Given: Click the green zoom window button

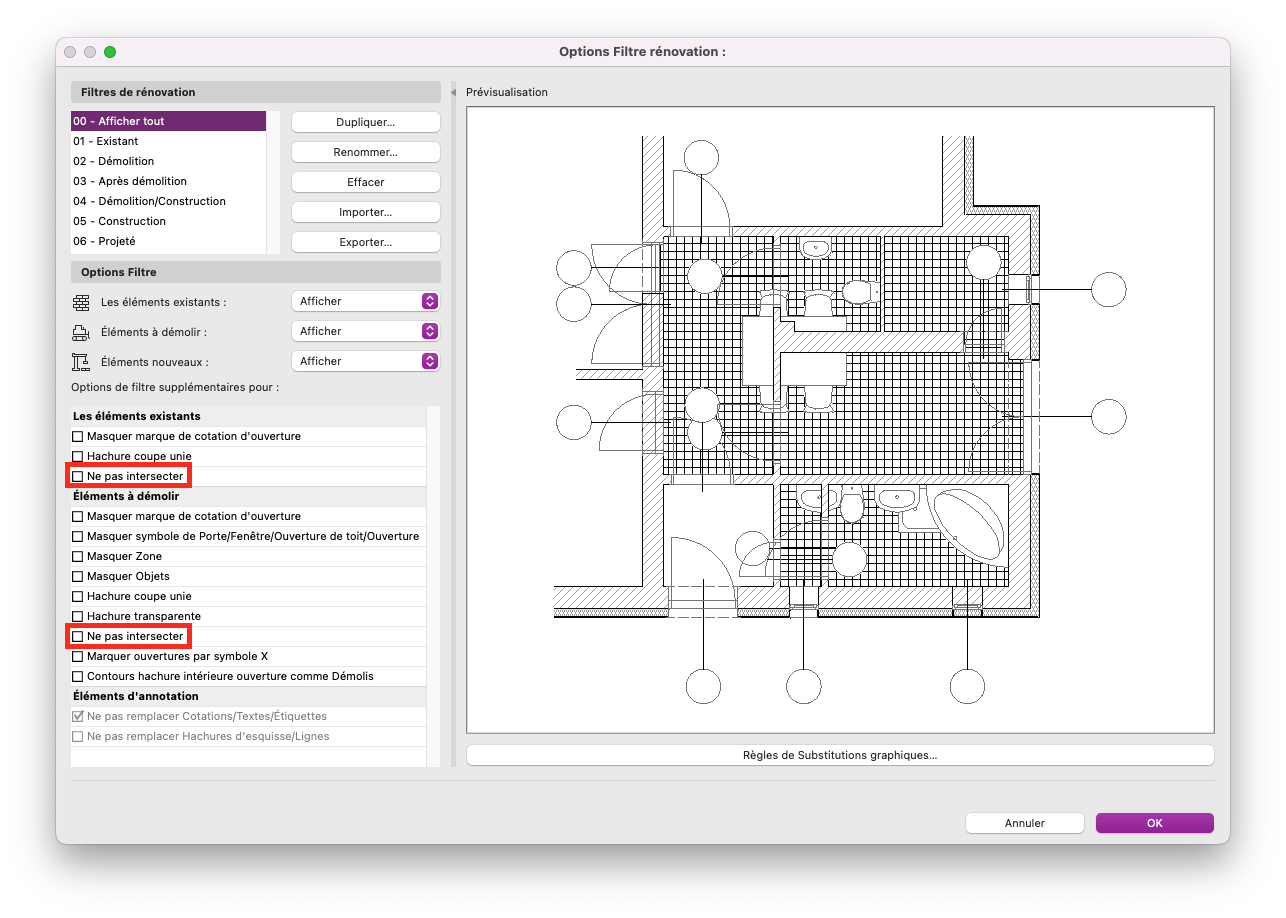Looking at the screenshot, I should tap(110, 52).
